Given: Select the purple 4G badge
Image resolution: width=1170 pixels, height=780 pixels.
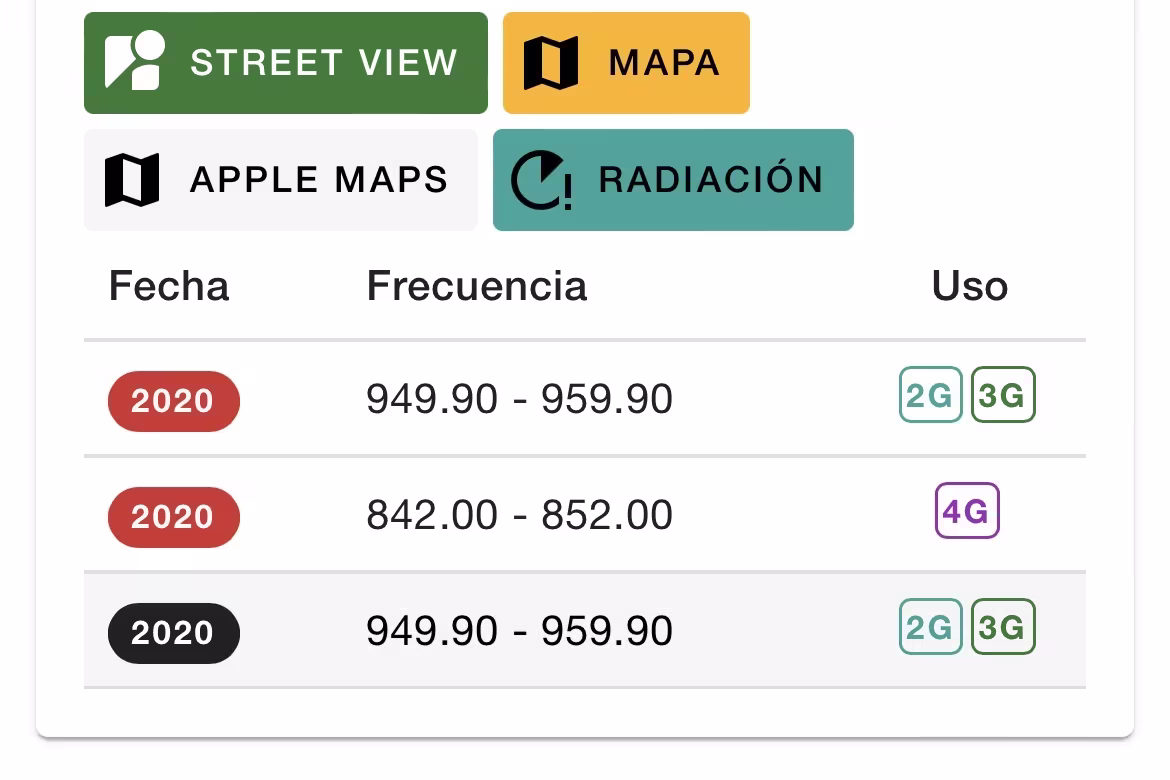Looking at the screenshot, I should 967,511.
